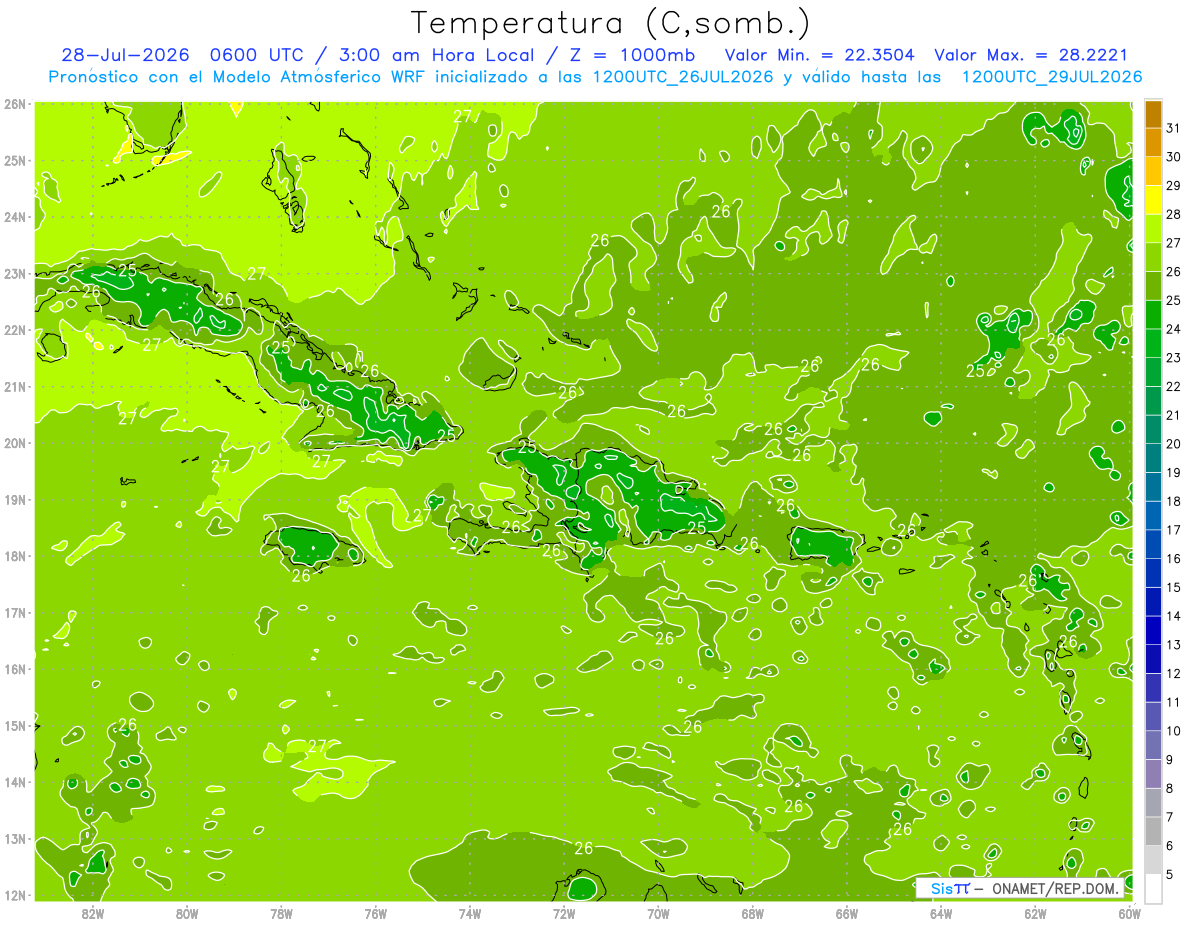Click the longitude axis label "76W"
Image resolution: width=1200 pixels, height=927 pixels.
(x=375, y=913)
